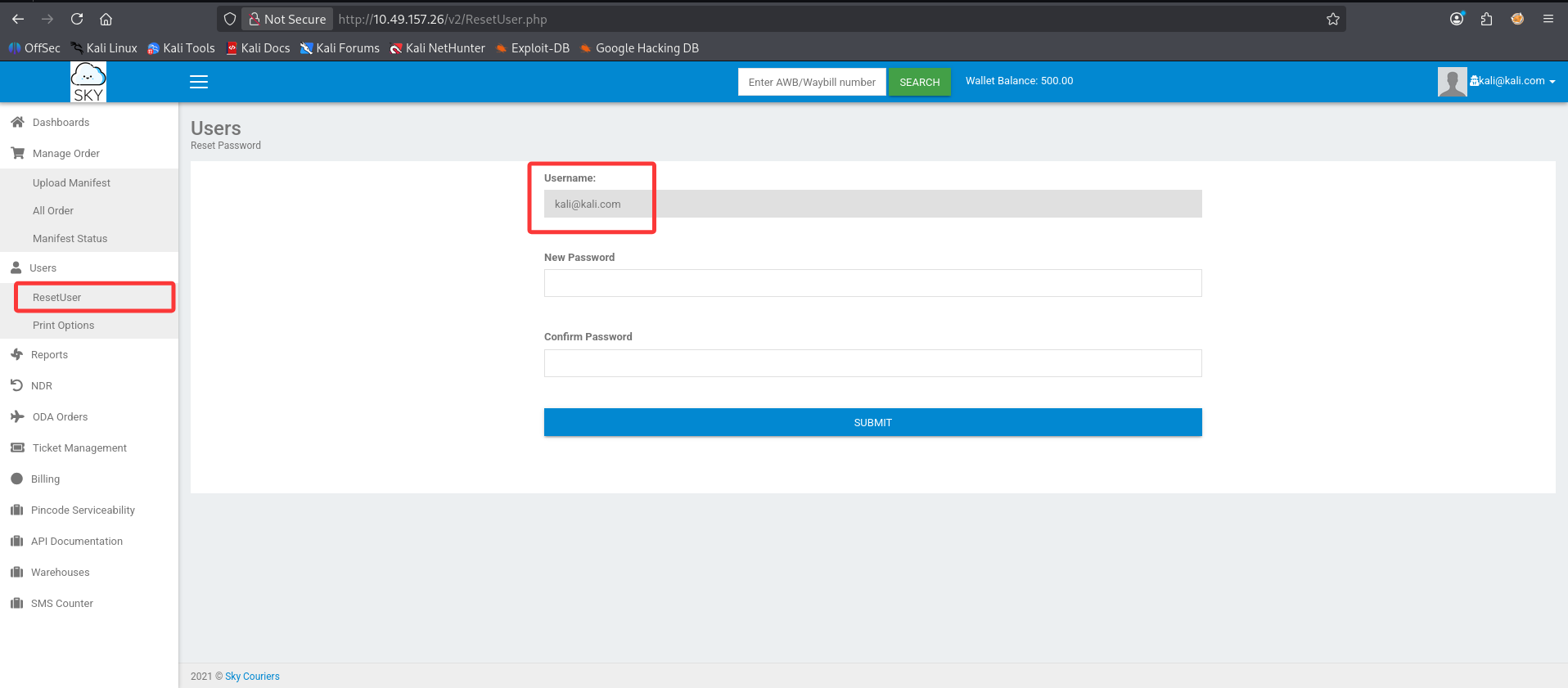Click the user avatar thumbnail
Image resolution: width=1568 pixels, height=688 pixels.
(x=1452, y=82)
